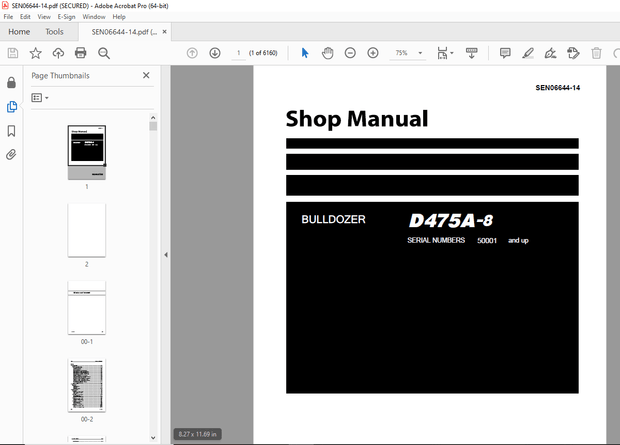Close the SEN06644-14.pdf tab
The height and width of the screenshot is (445, 620).
(164, 32)
